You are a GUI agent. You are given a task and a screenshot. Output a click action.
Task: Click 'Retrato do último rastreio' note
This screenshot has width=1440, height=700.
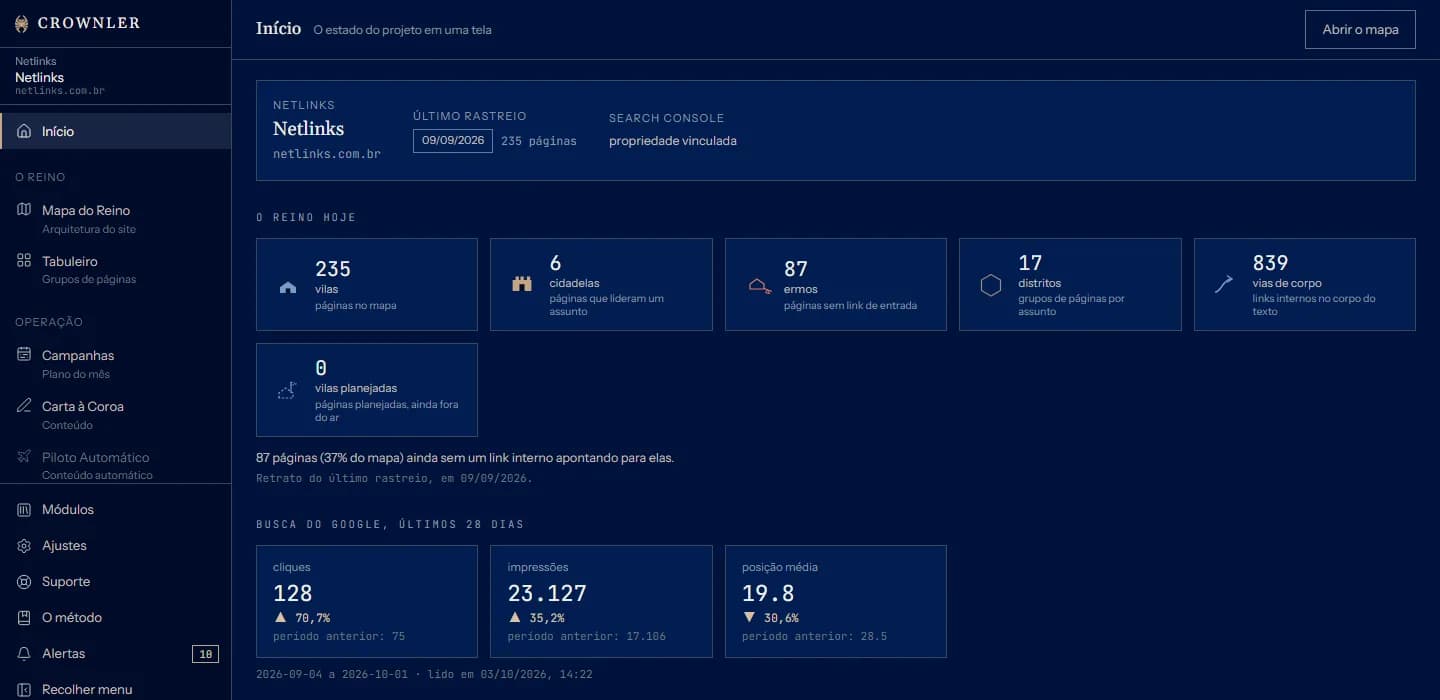(x=394, y=478)
